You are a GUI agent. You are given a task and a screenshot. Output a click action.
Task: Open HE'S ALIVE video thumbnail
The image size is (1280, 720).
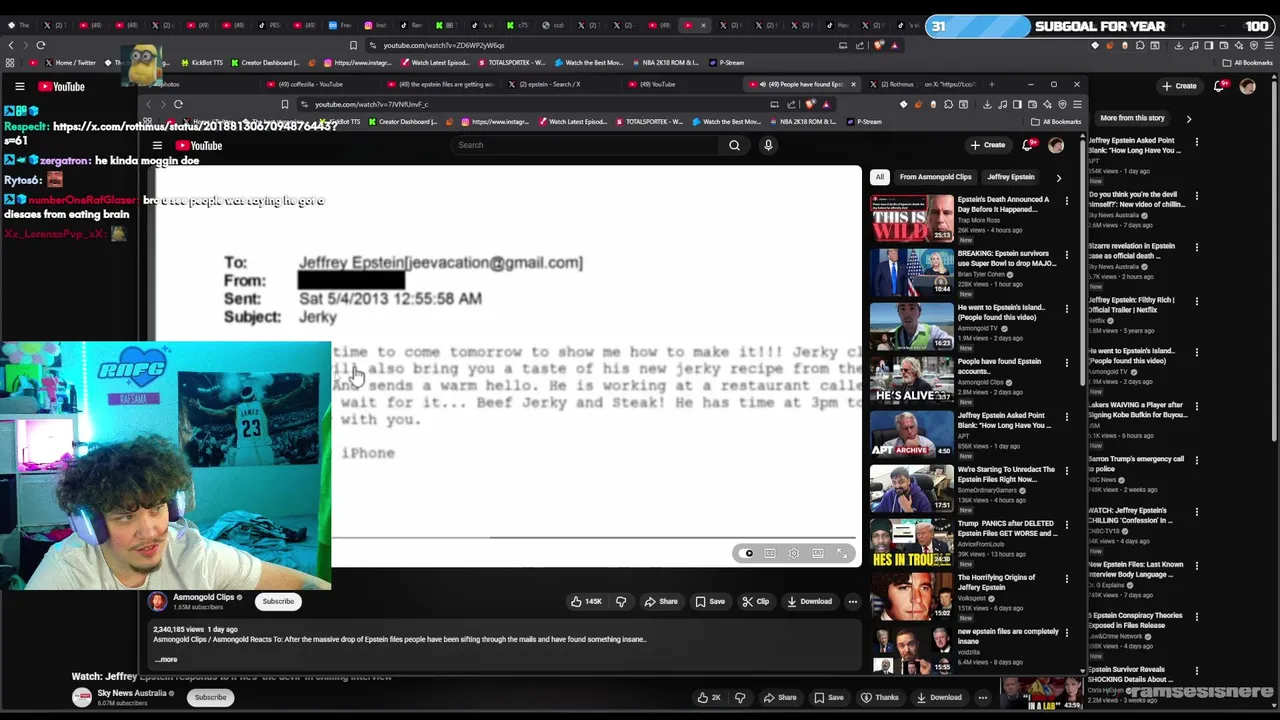pyautogui.click(x=912, y=381)
